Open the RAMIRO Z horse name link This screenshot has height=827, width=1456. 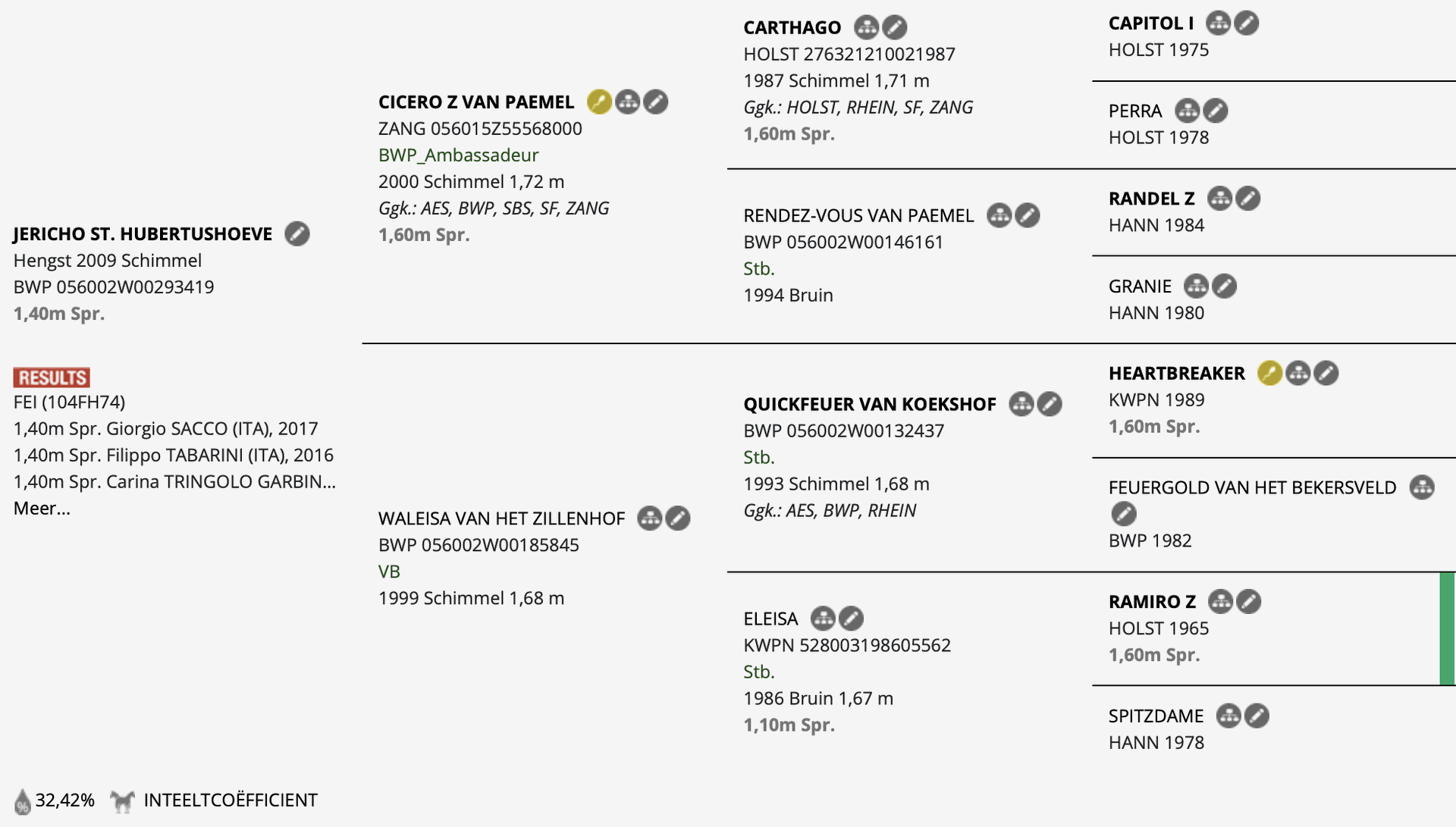pos(1152,602)
